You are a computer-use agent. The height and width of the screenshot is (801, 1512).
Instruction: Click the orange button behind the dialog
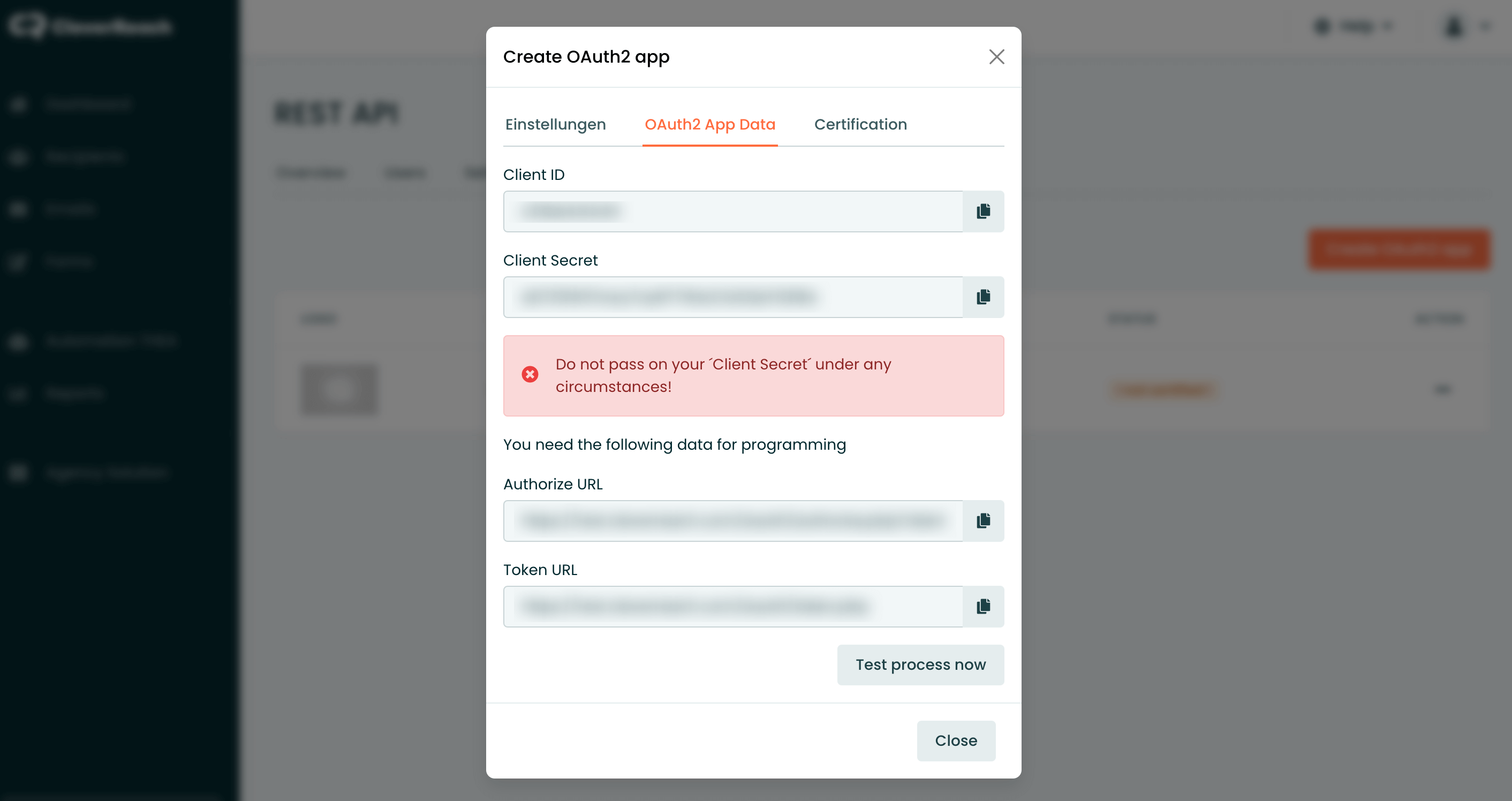(x=1398, y=250)
